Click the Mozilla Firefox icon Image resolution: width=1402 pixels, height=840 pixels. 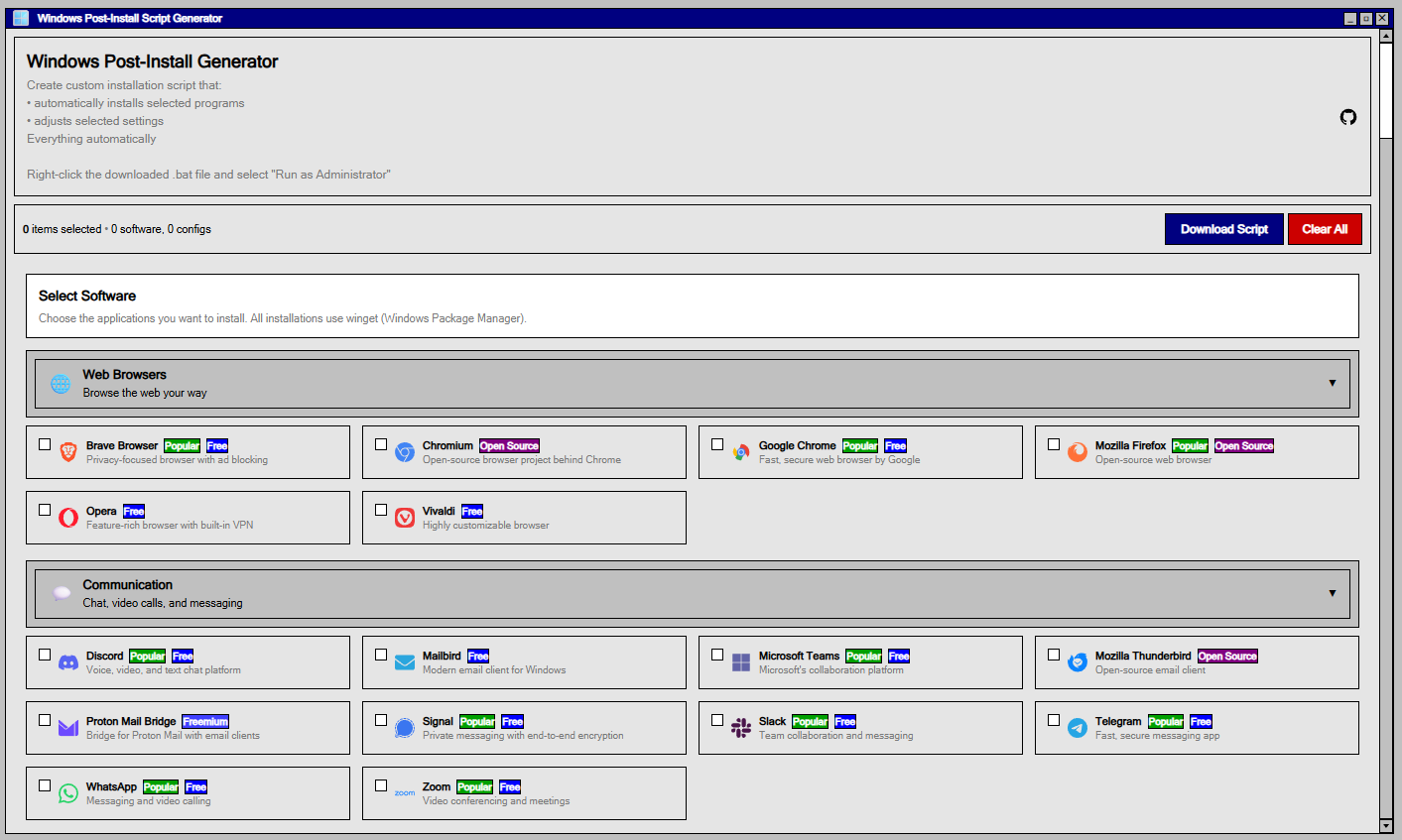(1077, 452)
